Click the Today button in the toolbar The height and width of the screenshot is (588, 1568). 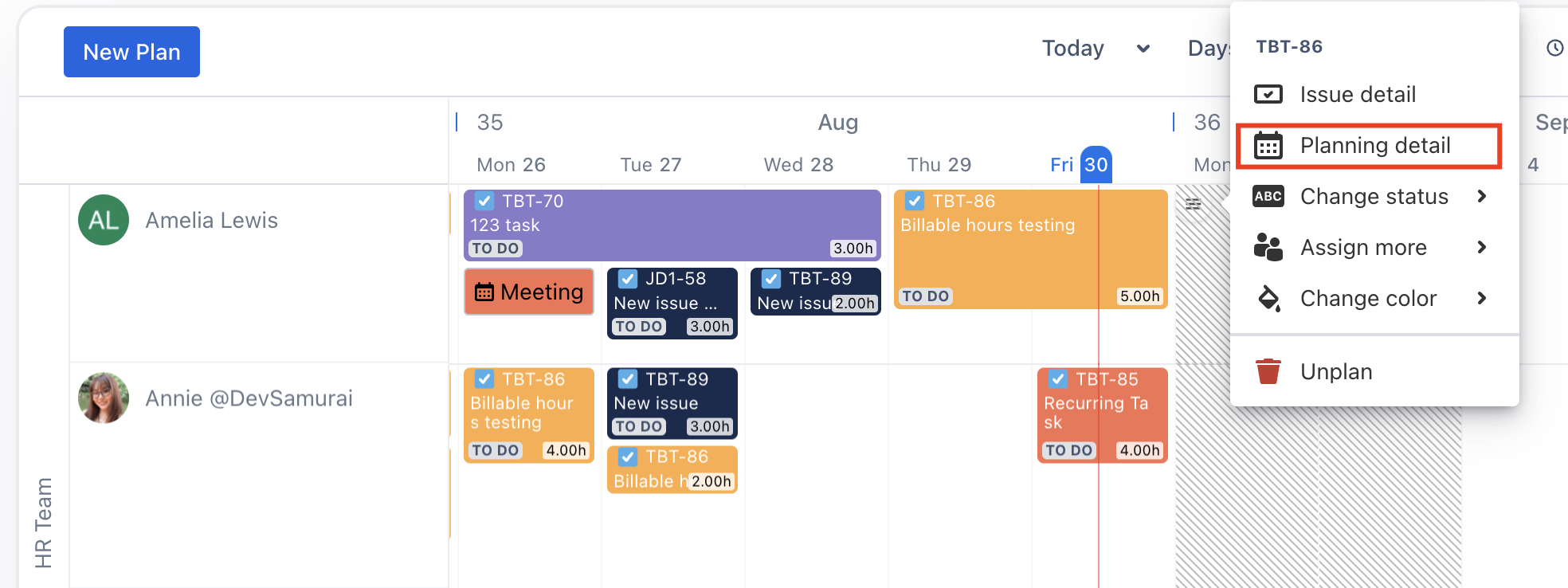[1072, 49]
